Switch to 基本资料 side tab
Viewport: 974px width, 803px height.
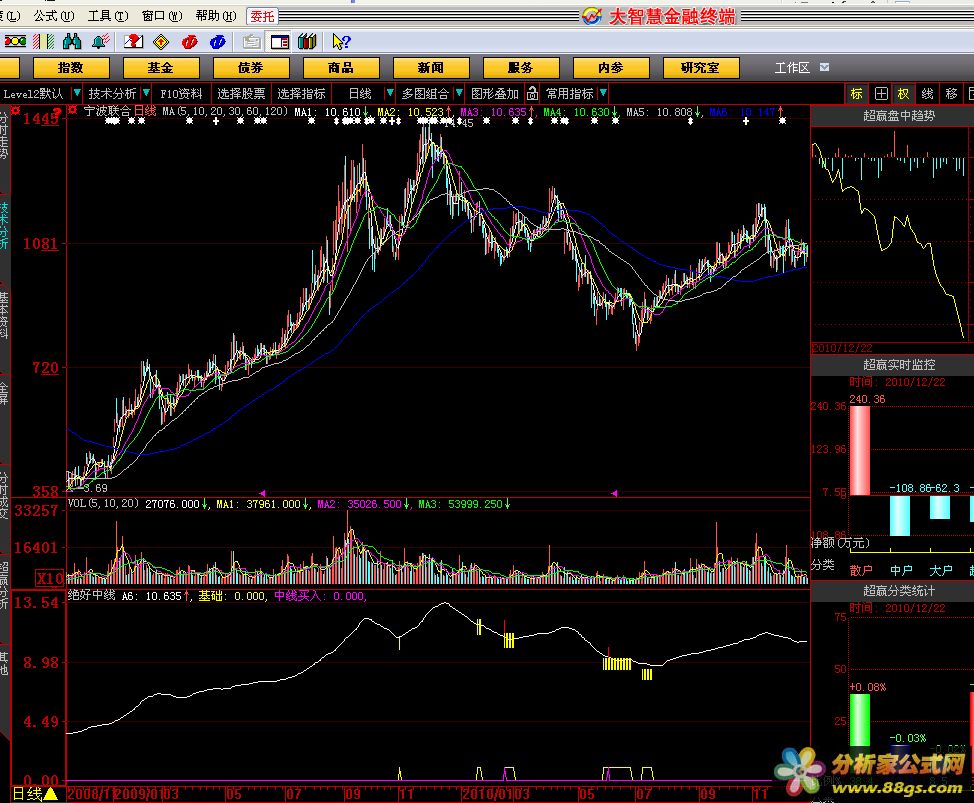point(4,315)
